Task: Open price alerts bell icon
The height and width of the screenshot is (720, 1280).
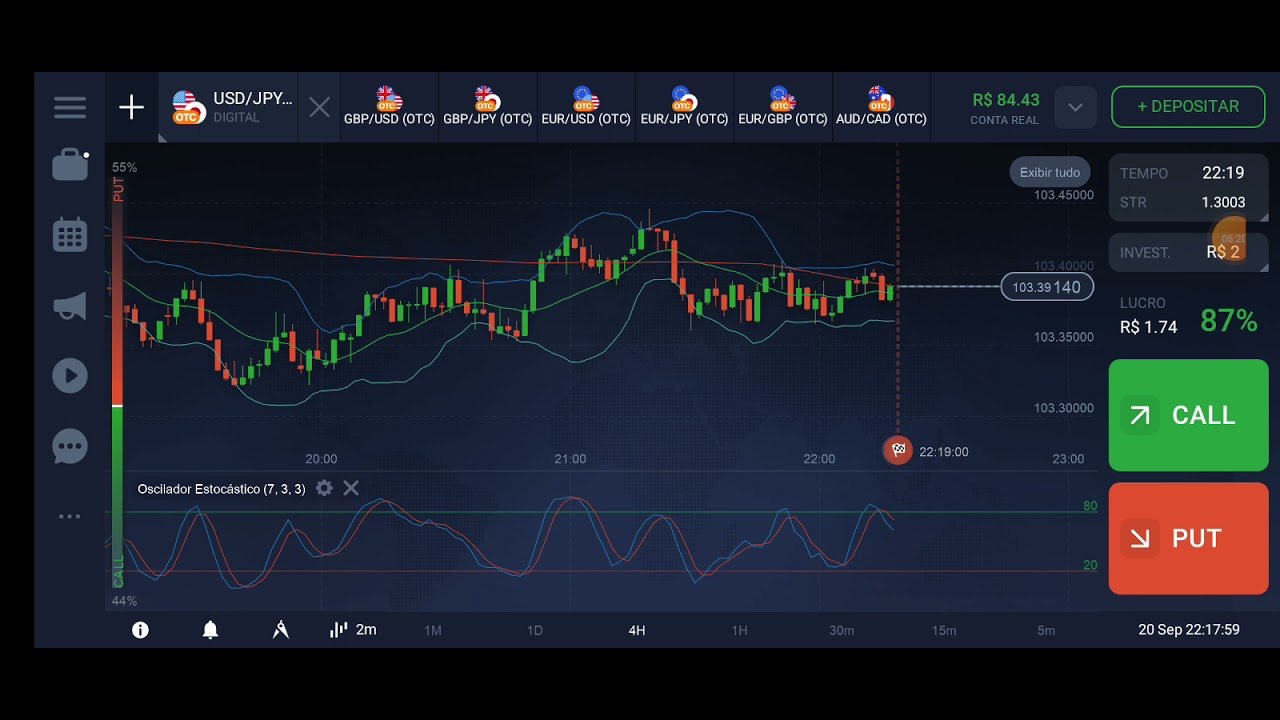Action: (210, 629)
